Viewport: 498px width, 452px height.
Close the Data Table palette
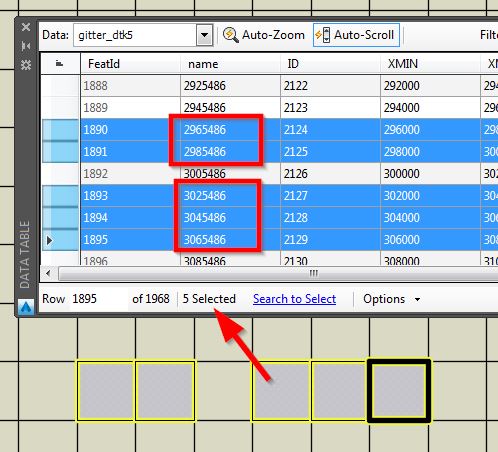pos(26,27)
